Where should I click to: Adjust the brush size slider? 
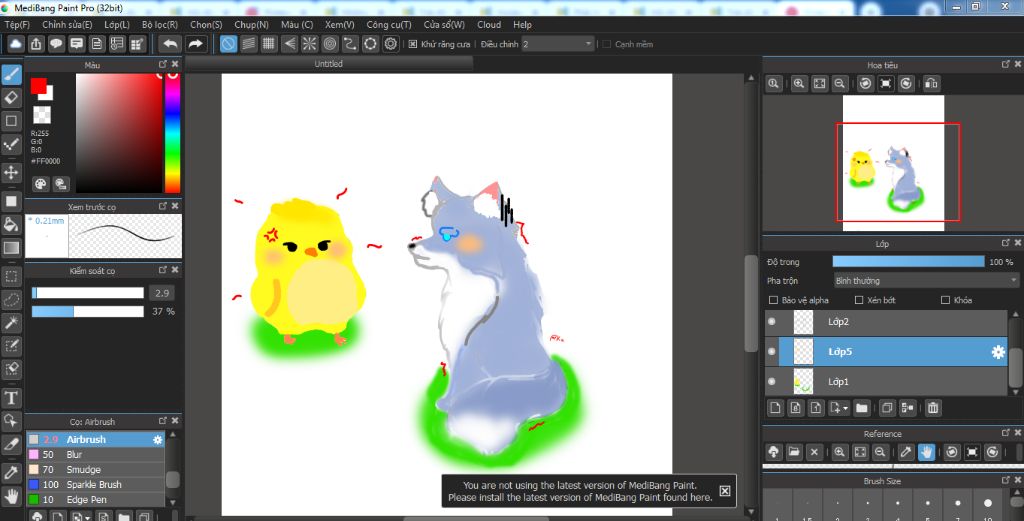click(88, 293)
